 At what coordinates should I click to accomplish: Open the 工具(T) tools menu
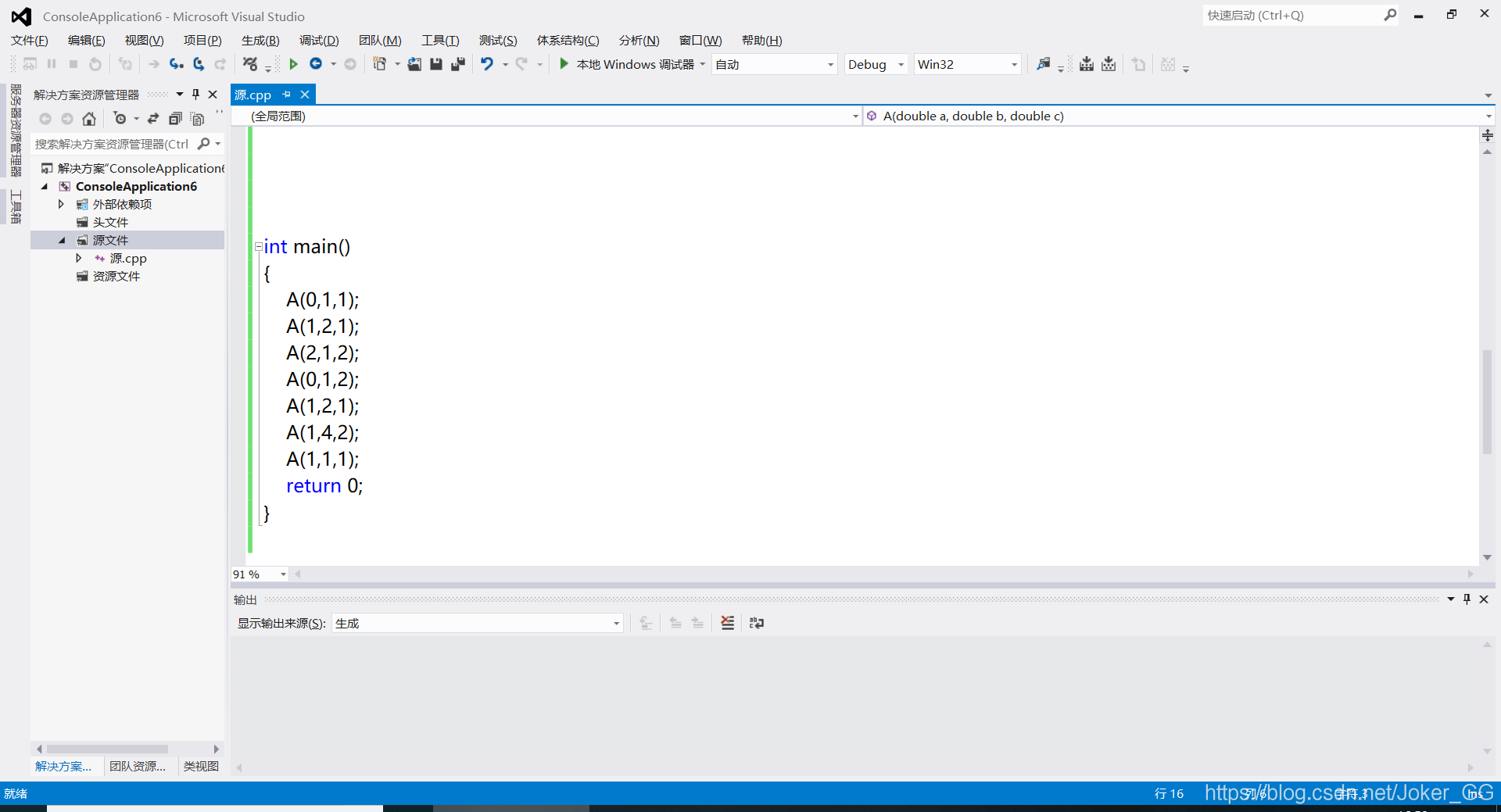[x=440, y=40]
